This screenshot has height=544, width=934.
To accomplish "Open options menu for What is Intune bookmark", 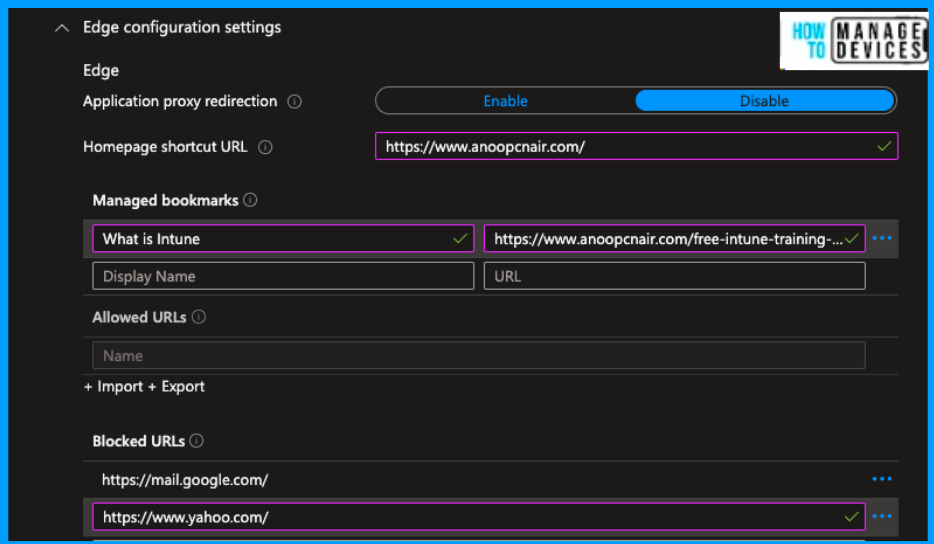I will point(882,238).
